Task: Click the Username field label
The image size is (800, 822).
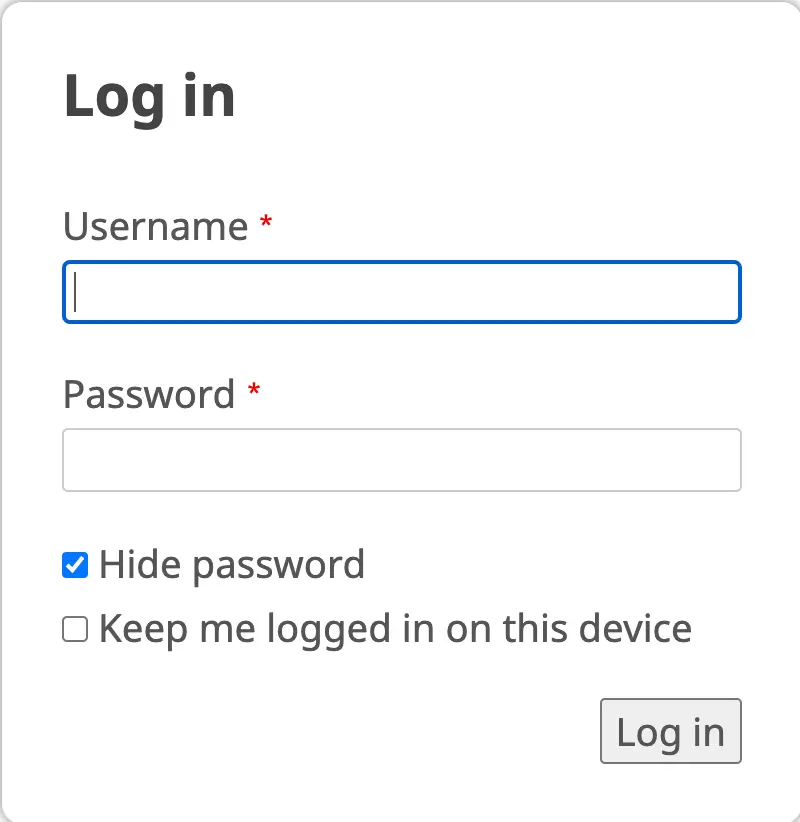Action: [155, 227]
